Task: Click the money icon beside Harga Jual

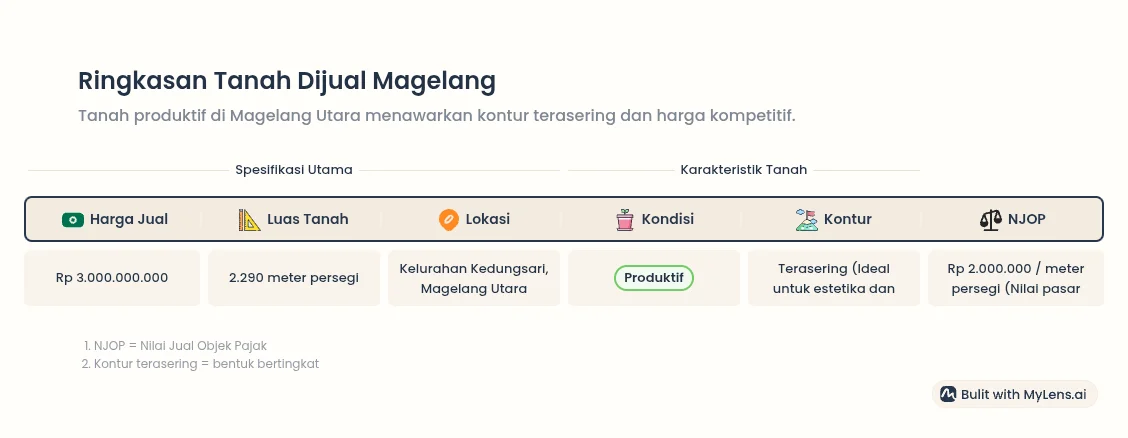Action: 72,219
